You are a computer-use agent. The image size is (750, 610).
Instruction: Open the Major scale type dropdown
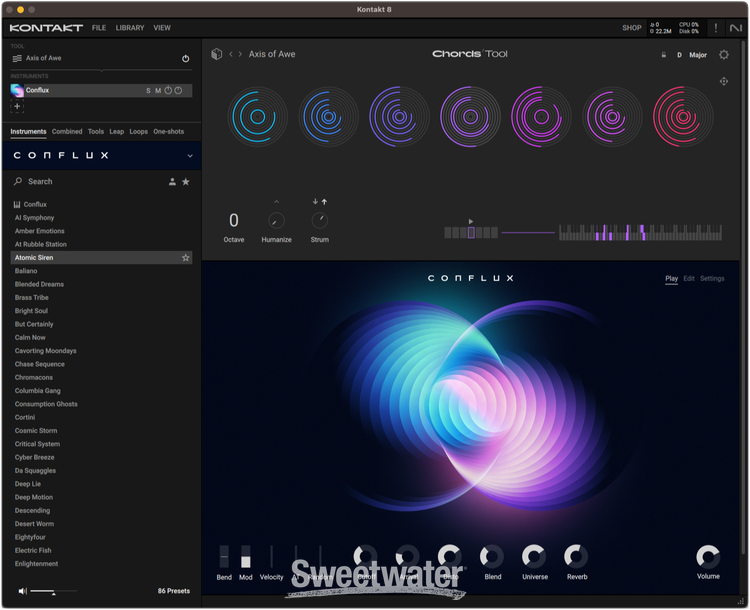698,55
